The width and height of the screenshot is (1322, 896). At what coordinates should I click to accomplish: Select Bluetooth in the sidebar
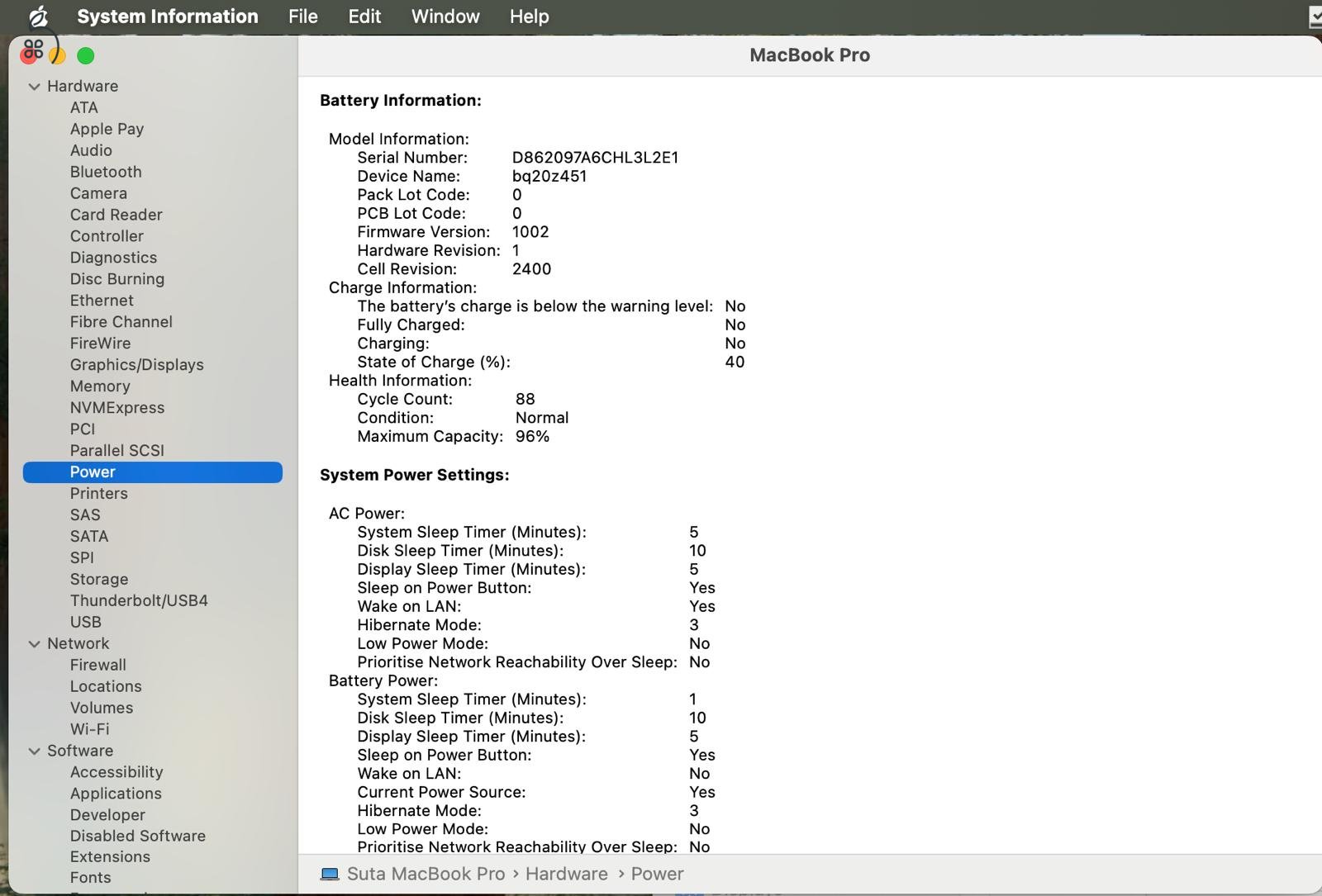[x=106, y=172]
